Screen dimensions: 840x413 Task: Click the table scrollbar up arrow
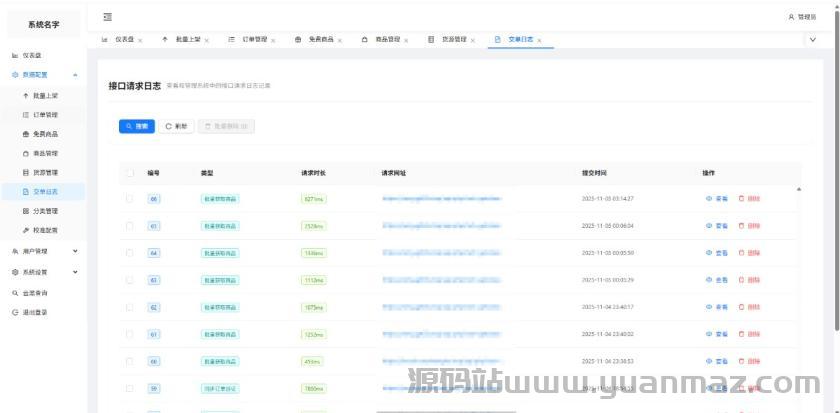coord(798,189)
